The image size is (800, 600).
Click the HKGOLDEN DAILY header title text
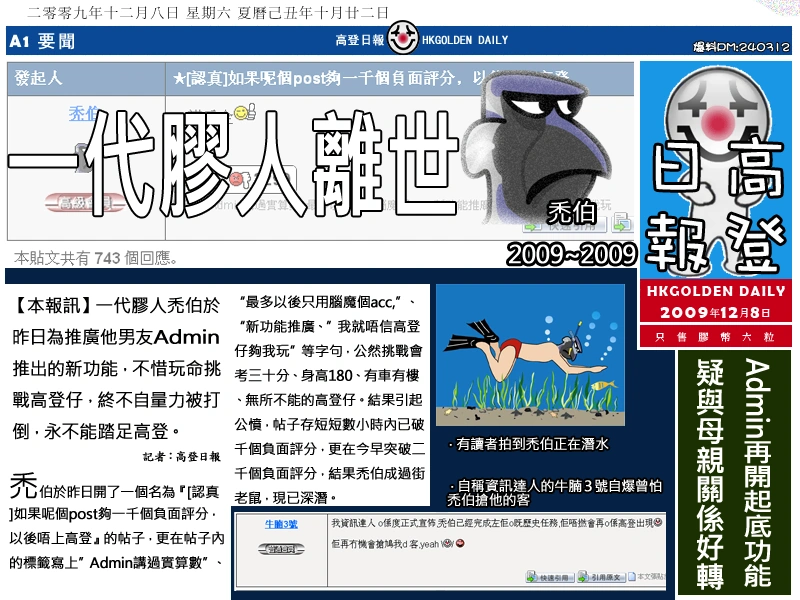click(465, 40)
